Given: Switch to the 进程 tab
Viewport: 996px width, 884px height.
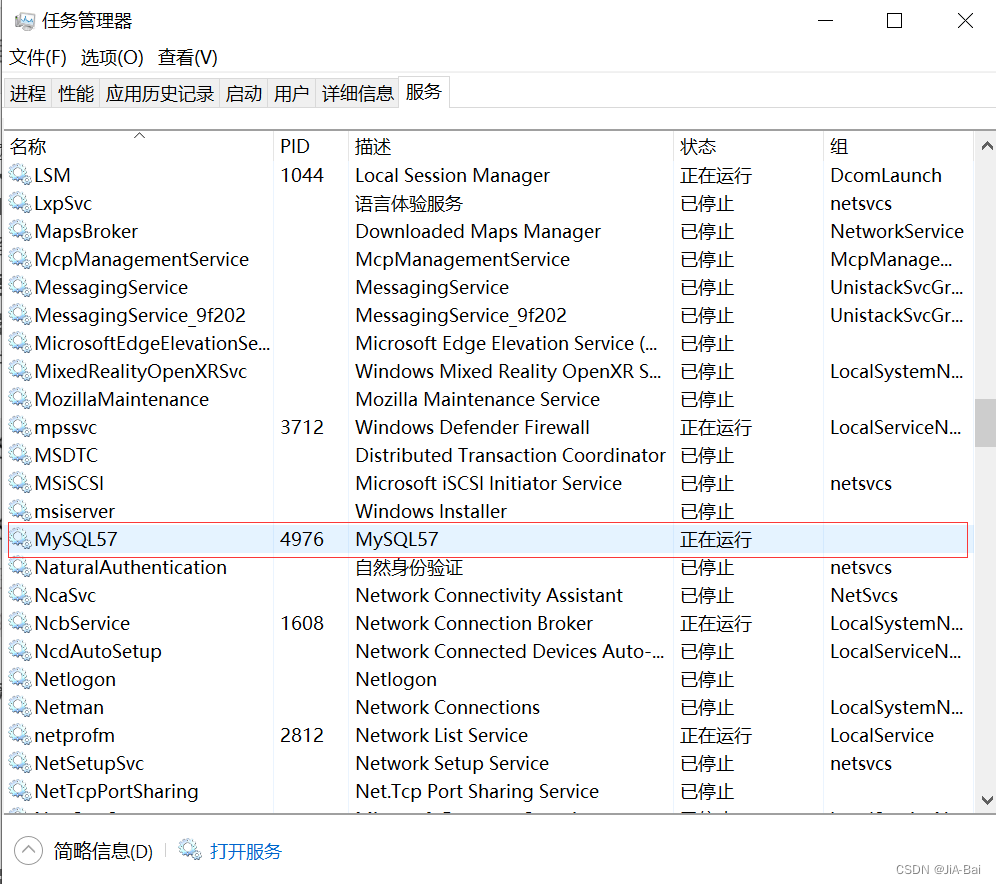Looking at the screenshot, I should coord(28,93).
